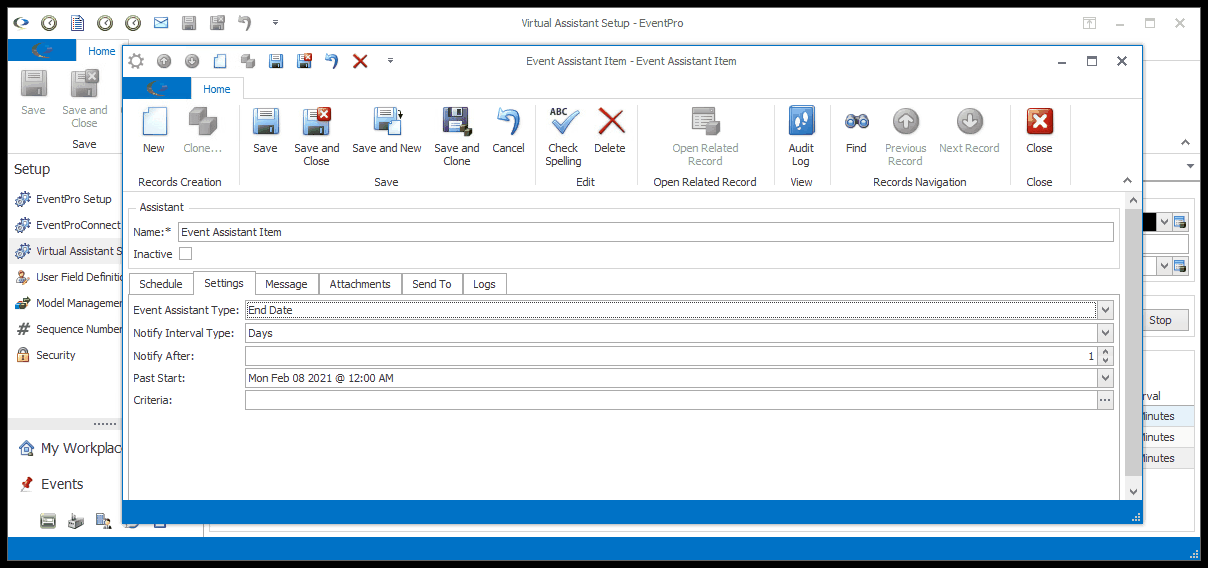Click the down arrow in dialog quick toolbar
1208x568 pixels.
tap(192, 61)
